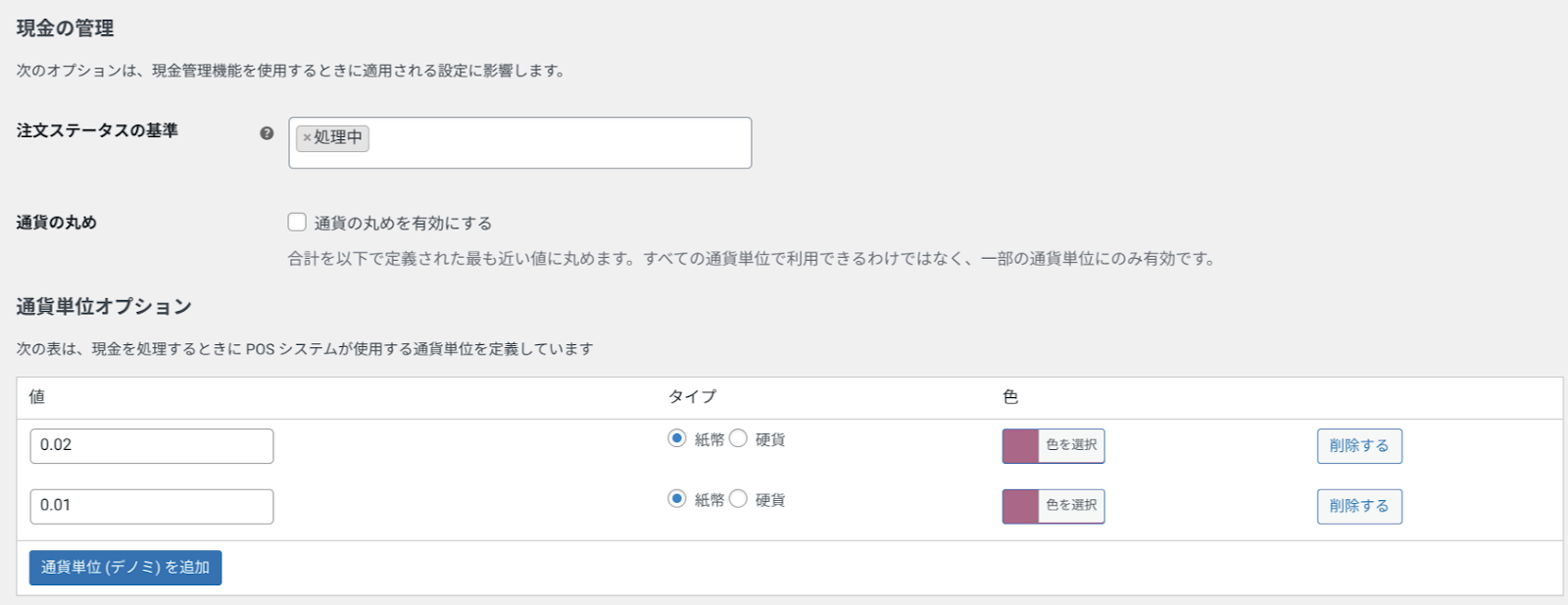
Task: Select 紙幣 radio for the 0.01 row
Action: coord(677,499)
